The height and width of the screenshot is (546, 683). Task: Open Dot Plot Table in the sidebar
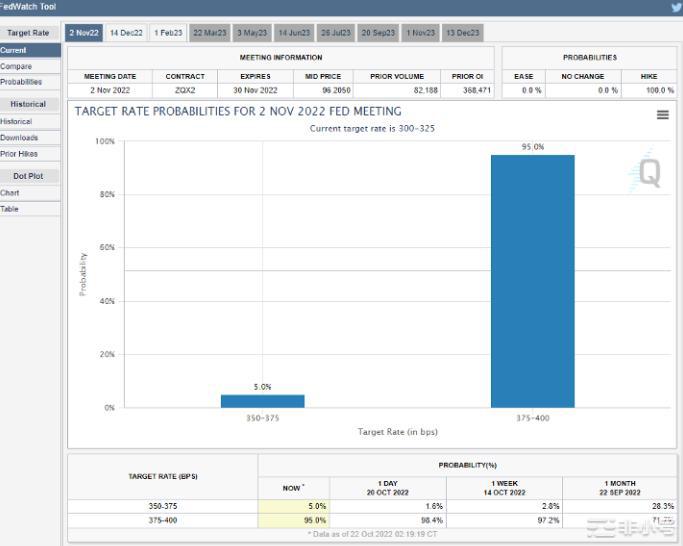tap(10, 209)
